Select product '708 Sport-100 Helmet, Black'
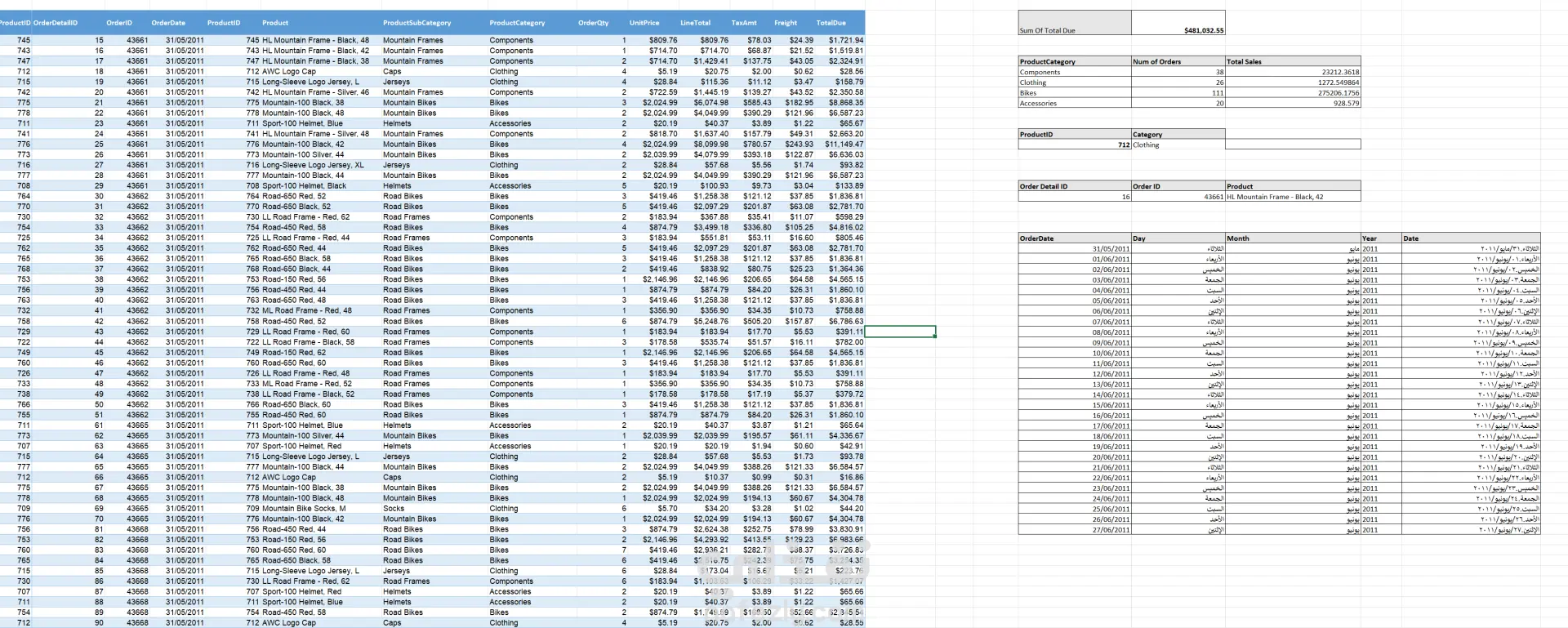Screen dimensions: 1568x628 click(x=296, y=185)
